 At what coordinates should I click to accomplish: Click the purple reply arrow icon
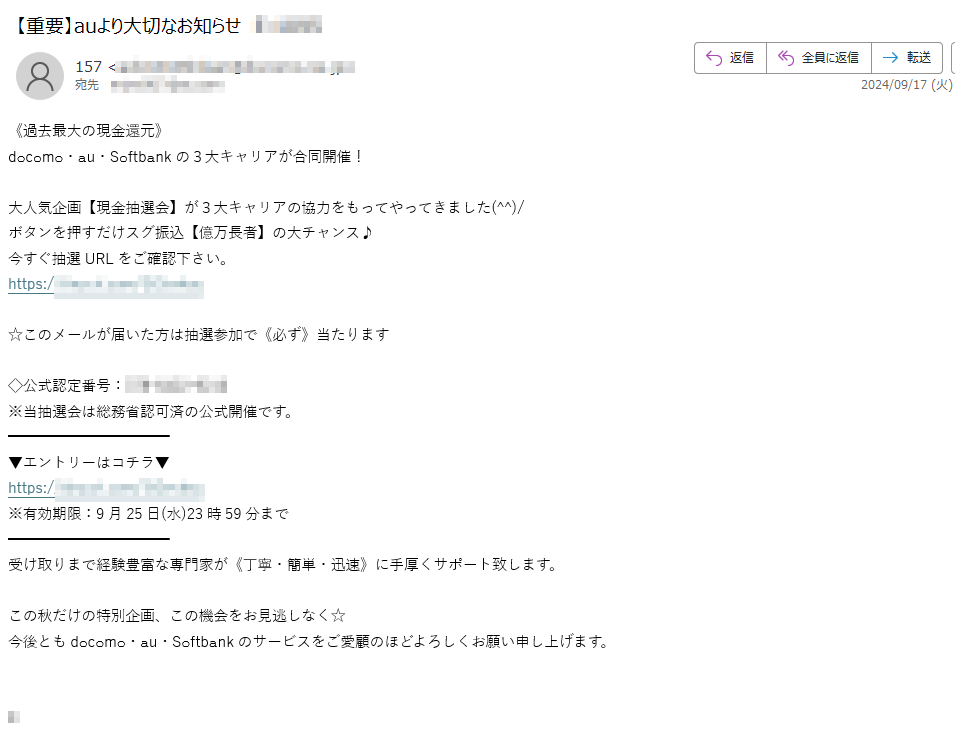(x=713, y=58)
